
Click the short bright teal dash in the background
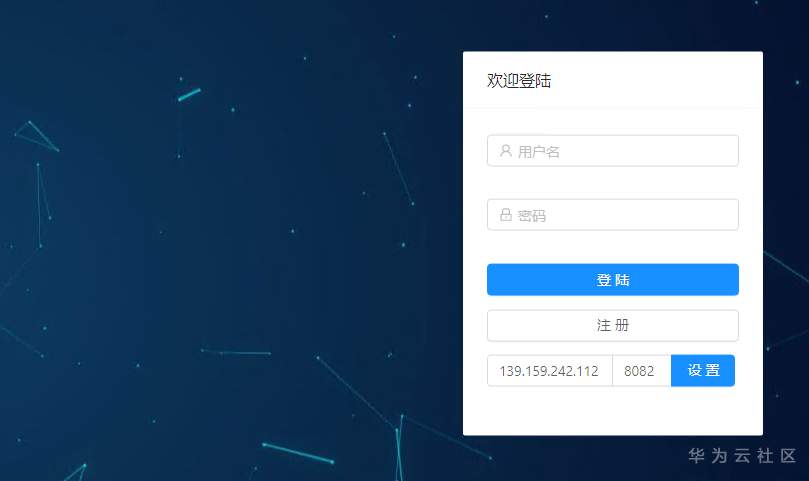coord(189,94)
